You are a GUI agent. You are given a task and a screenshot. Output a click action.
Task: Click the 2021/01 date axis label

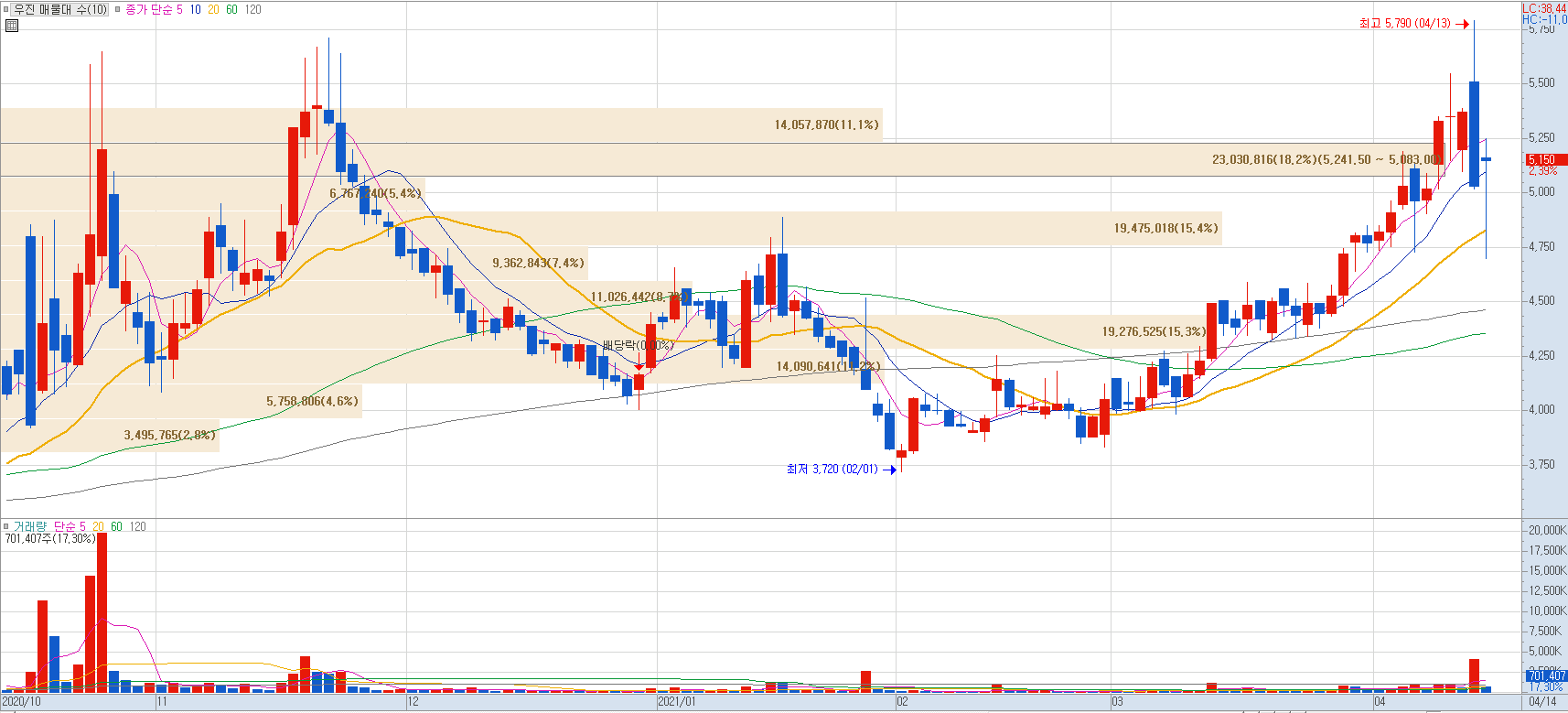pos(677,702)
